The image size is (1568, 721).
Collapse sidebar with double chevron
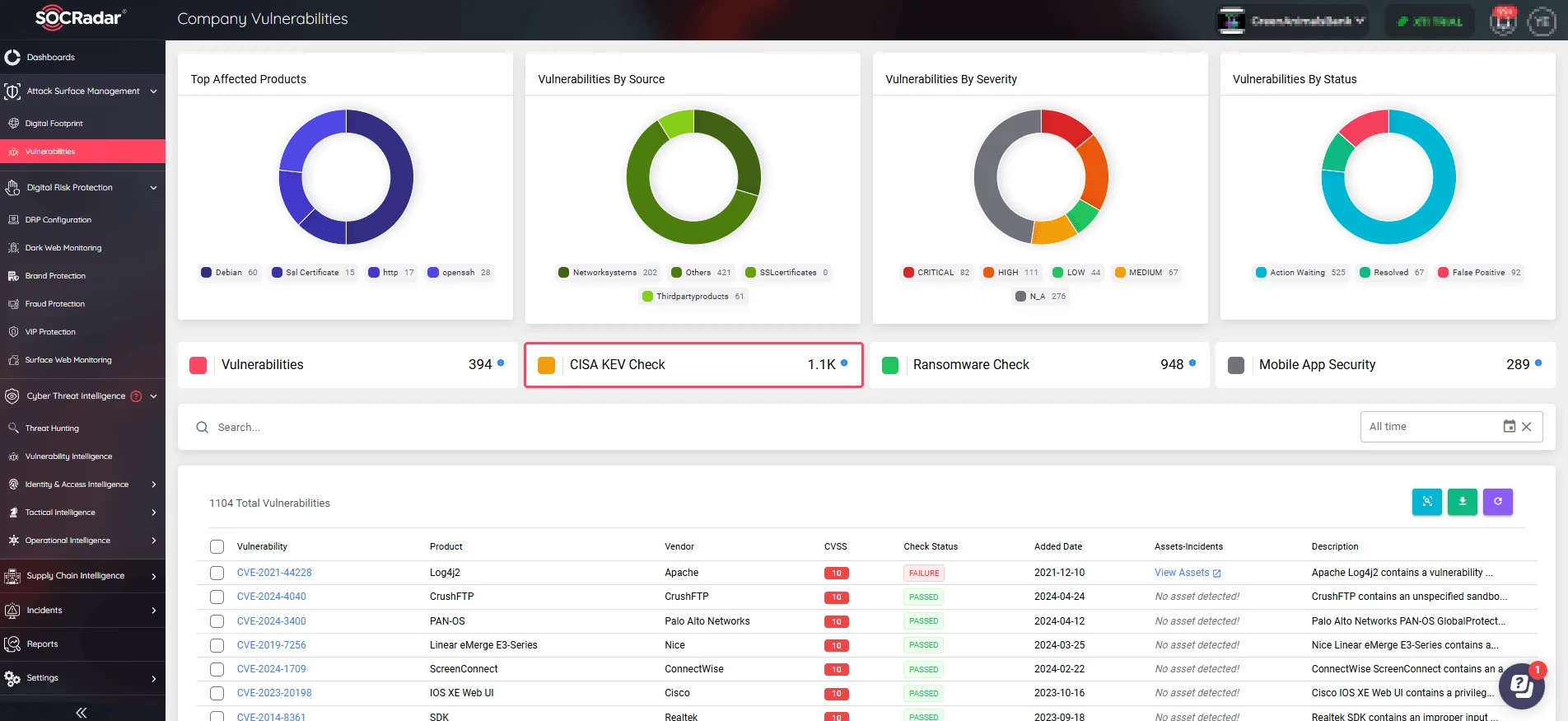82,713
